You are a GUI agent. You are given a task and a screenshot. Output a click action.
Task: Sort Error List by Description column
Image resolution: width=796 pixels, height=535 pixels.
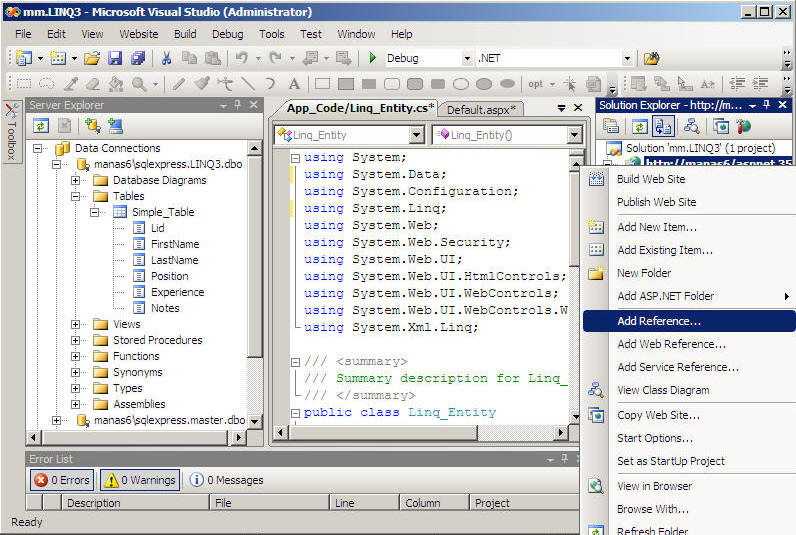pyautogui.click(x=135, y=503)
